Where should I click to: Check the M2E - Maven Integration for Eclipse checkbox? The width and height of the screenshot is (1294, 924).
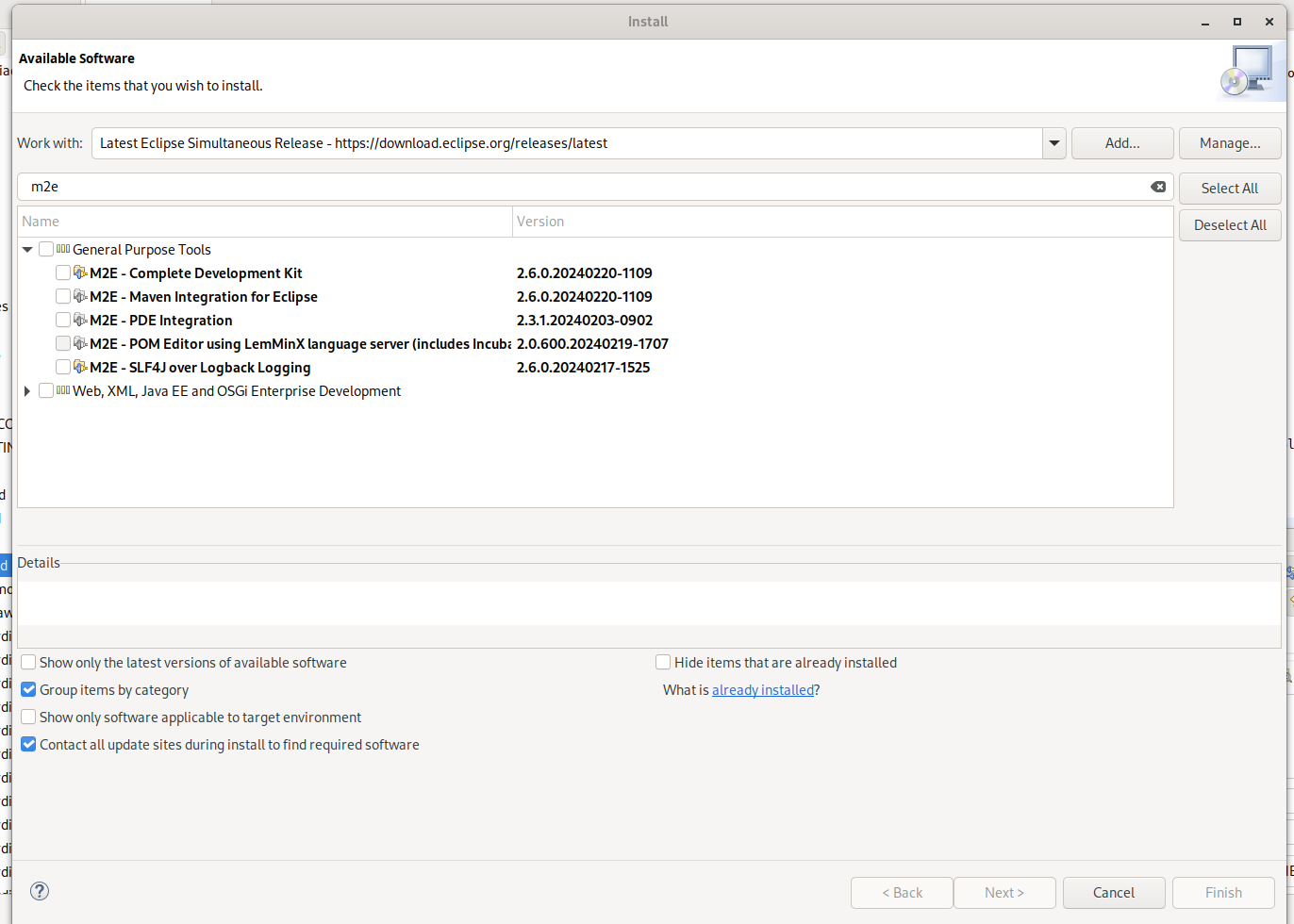(x=63, y=296)
